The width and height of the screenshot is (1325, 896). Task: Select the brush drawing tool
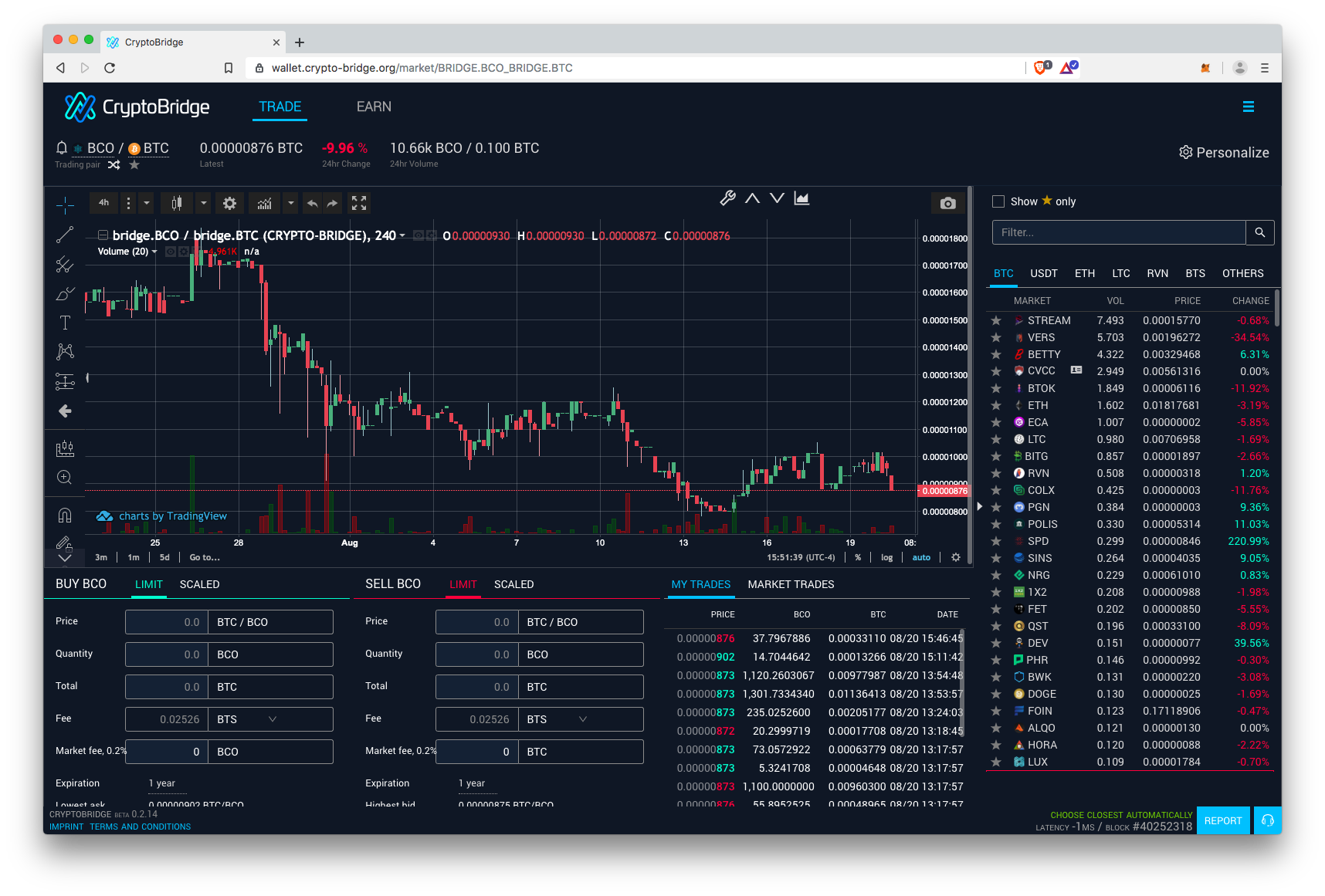click(65, 294)
